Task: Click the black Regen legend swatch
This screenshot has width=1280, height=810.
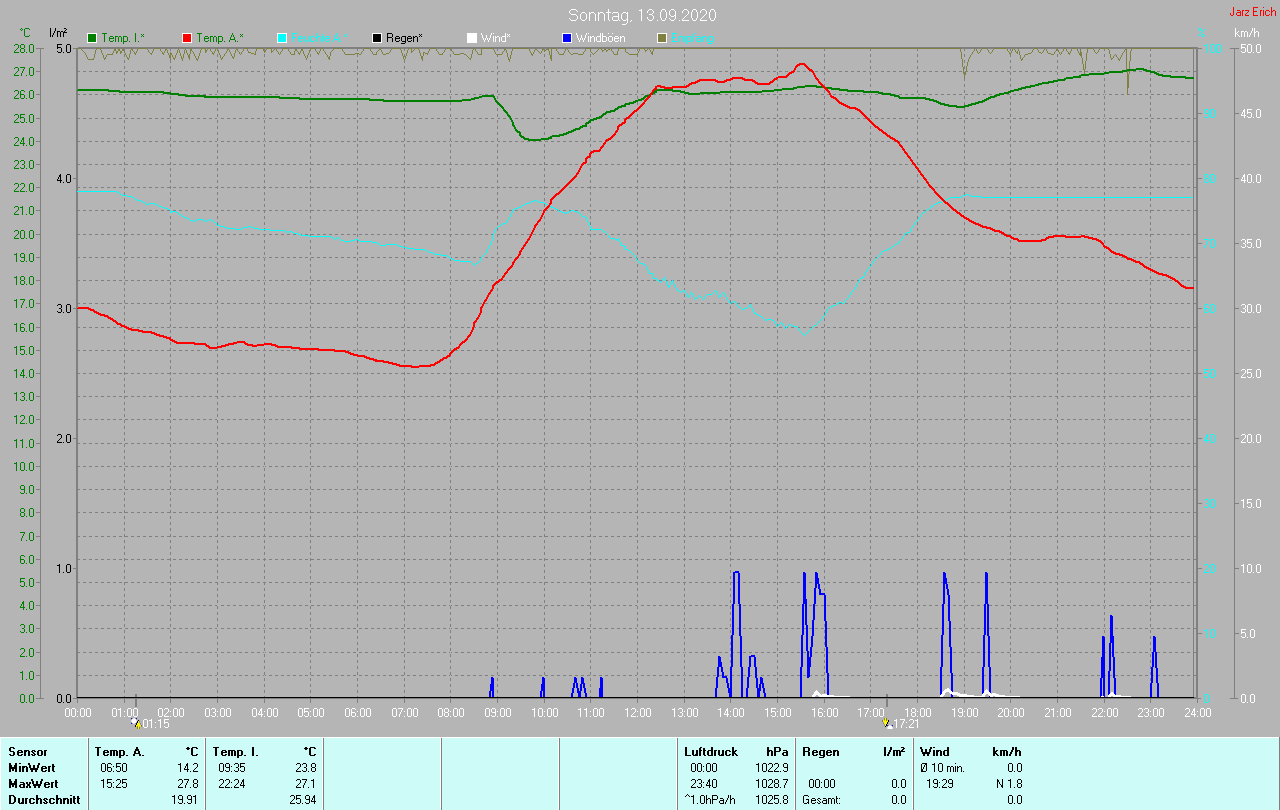Action: 377,38
